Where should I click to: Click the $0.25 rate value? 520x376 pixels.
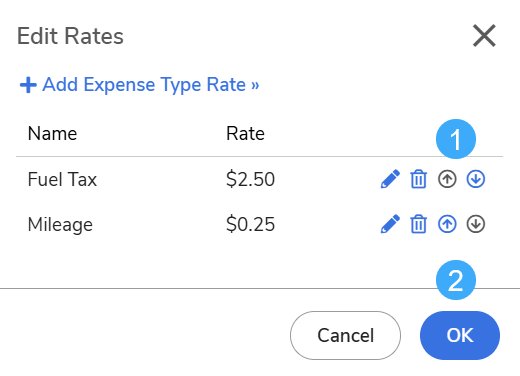(x=250, y=224)
